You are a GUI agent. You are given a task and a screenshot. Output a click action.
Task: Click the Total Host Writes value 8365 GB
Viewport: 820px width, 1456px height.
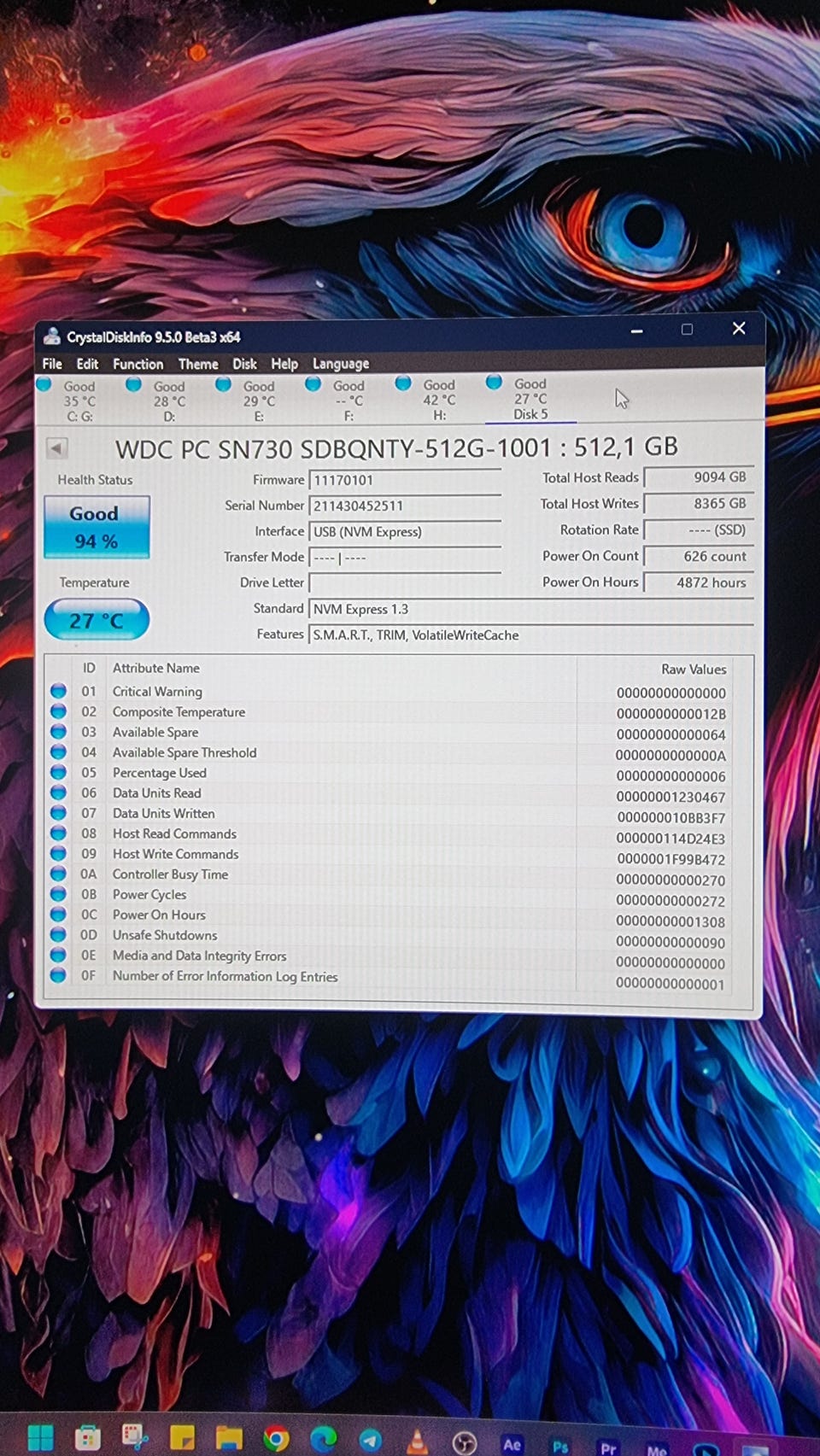698,504
